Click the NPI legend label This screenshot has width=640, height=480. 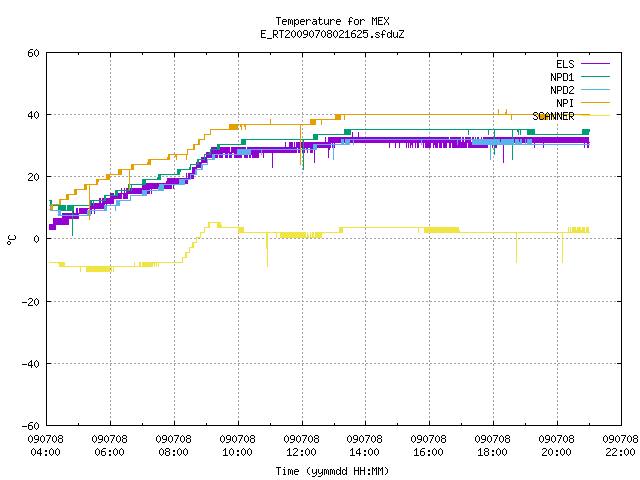tap(565, 103)
